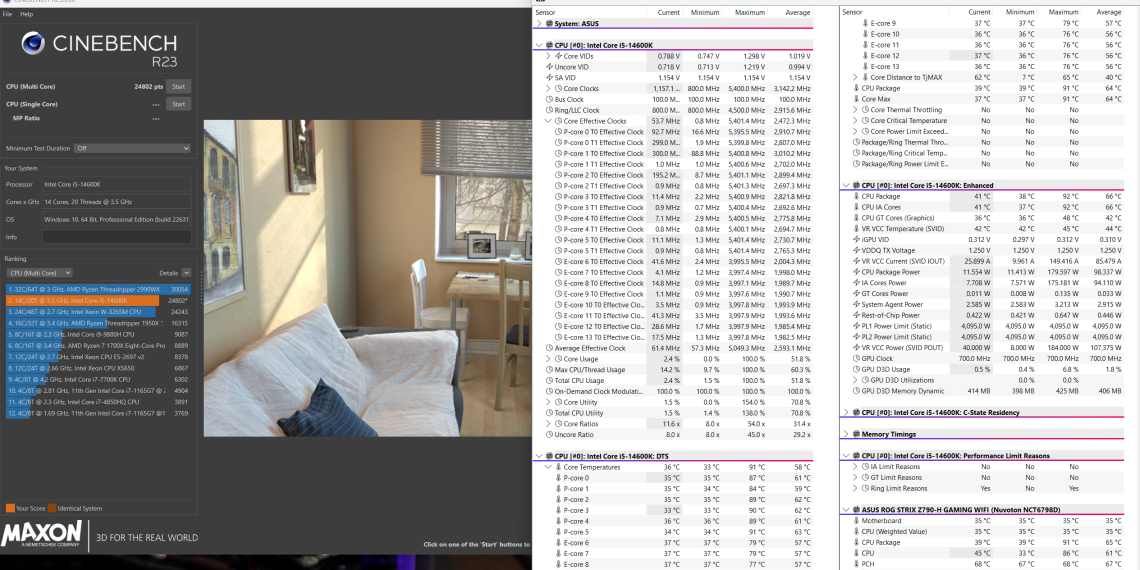1140x570 pixels.
Task: Click the thermometer icon beside E-core 13
Action: point(865,67)
